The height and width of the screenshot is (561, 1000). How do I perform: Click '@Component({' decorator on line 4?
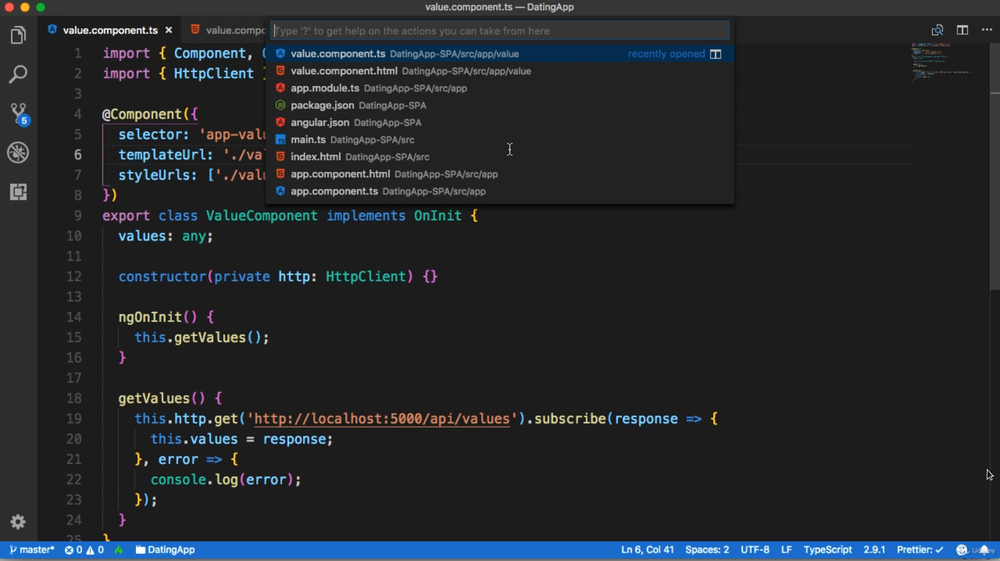(151, 114)
